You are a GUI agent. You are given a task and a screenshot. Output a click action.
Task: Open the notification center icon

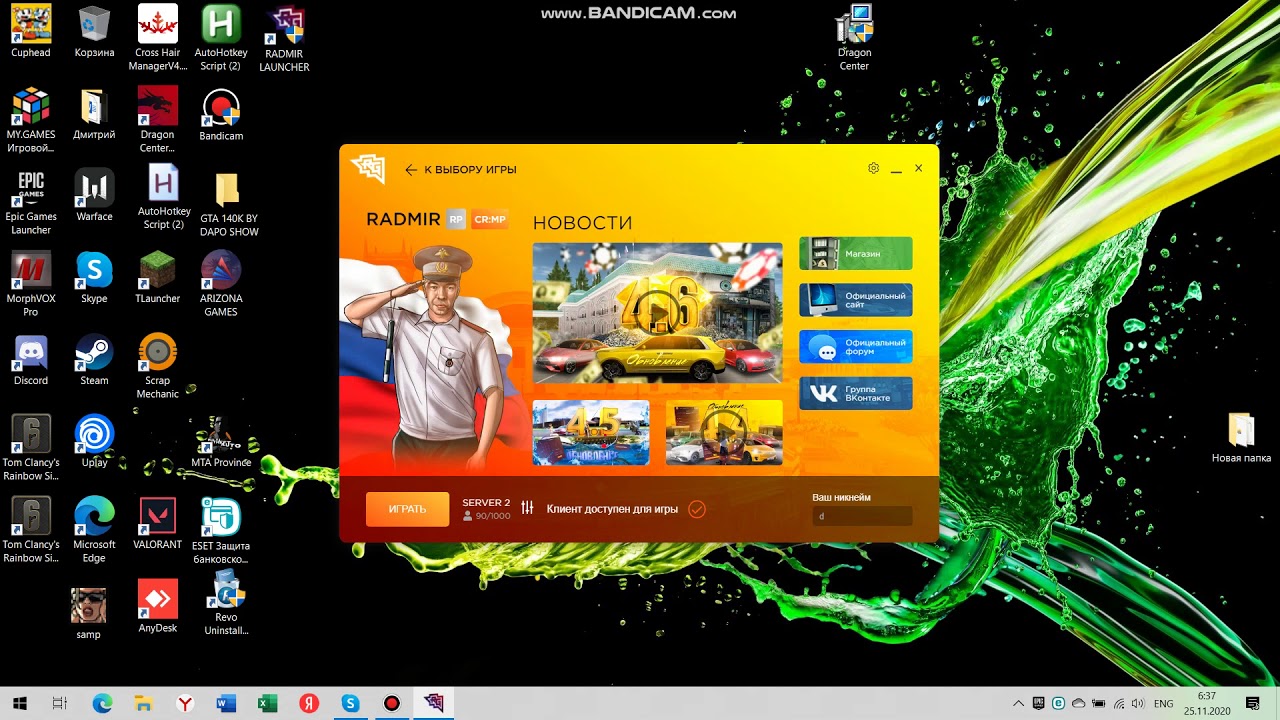[1253, 703]
